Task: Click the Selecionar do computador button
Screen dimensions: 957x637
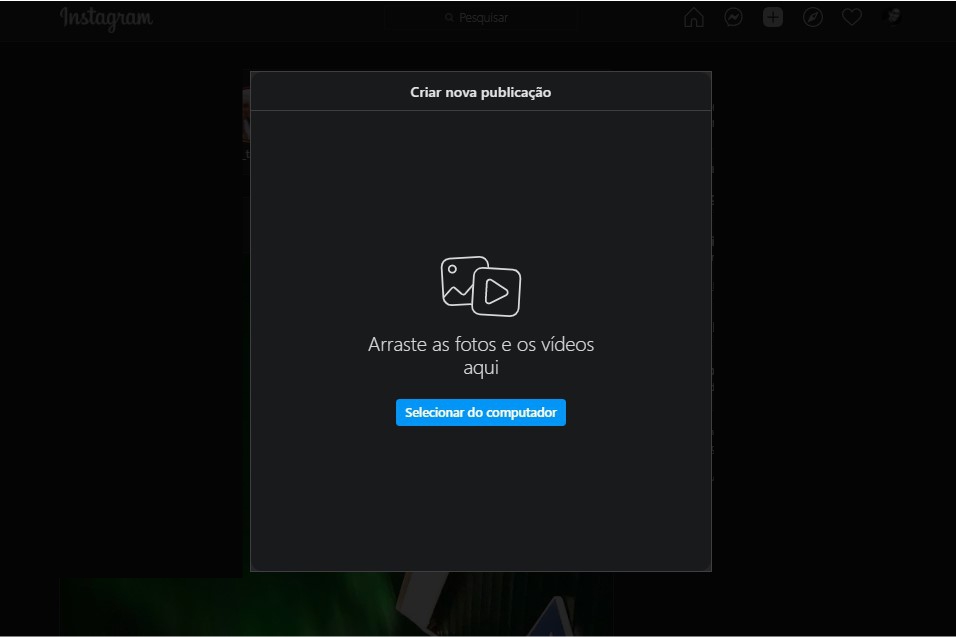Action: [x=480, y=412]
